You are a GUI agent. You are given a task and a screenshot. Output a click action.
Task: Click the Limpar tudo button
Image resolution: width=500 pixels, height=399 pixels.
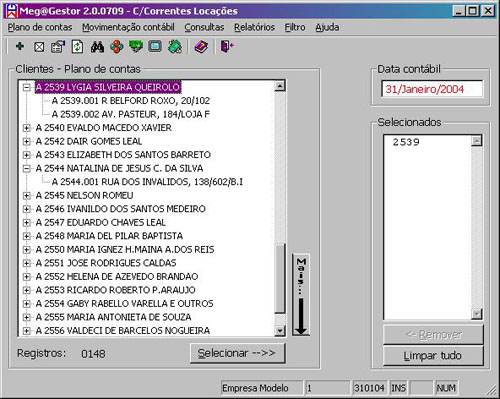tap(433, 356)
